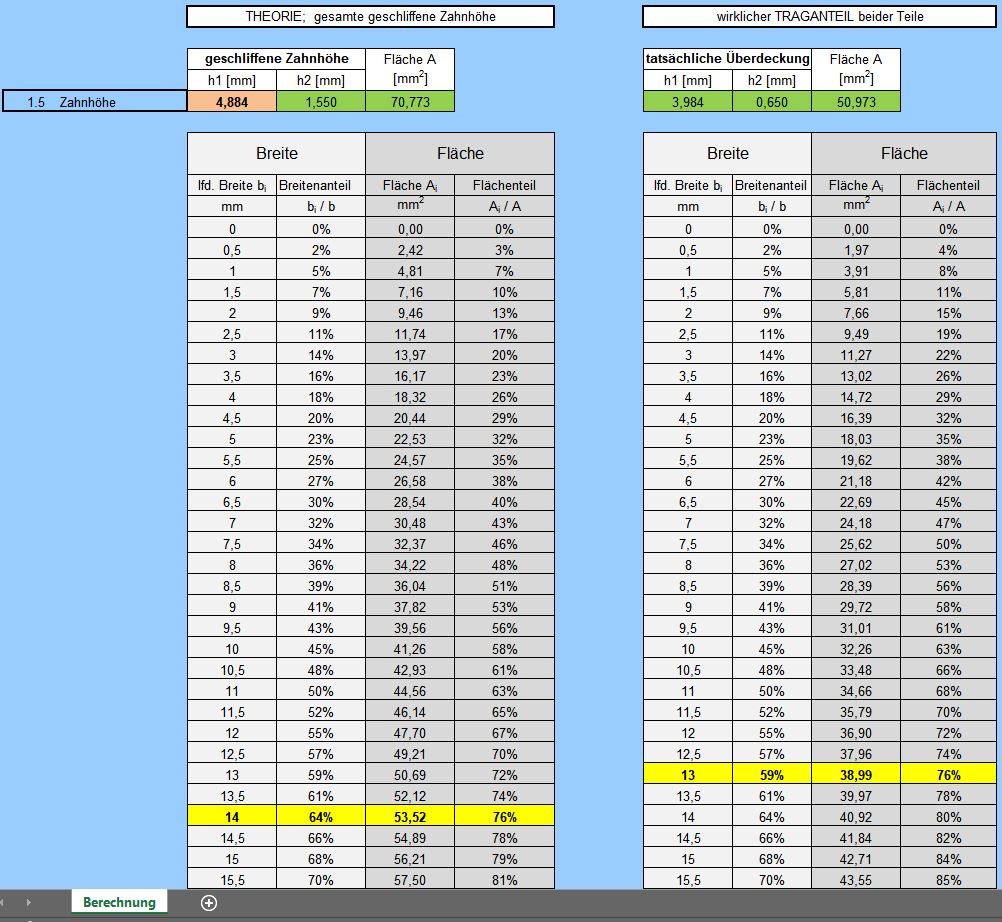The image size is (1002, 922).
Task: Select theory Fläche value 16,17
Action: click(x=410, y=376)
